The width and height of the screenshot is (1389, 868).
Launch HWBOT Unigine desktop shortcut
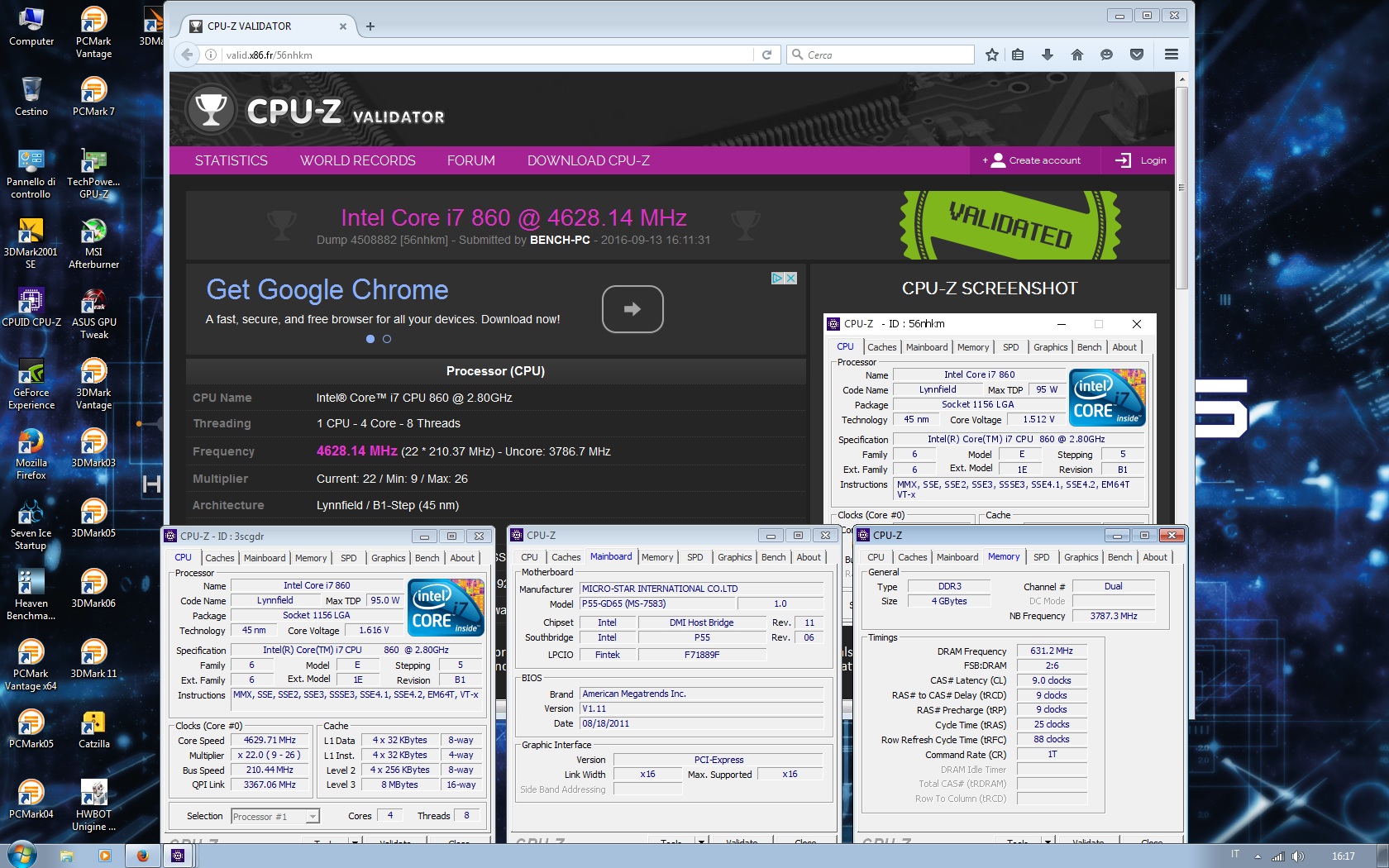[x=93, y=805]
